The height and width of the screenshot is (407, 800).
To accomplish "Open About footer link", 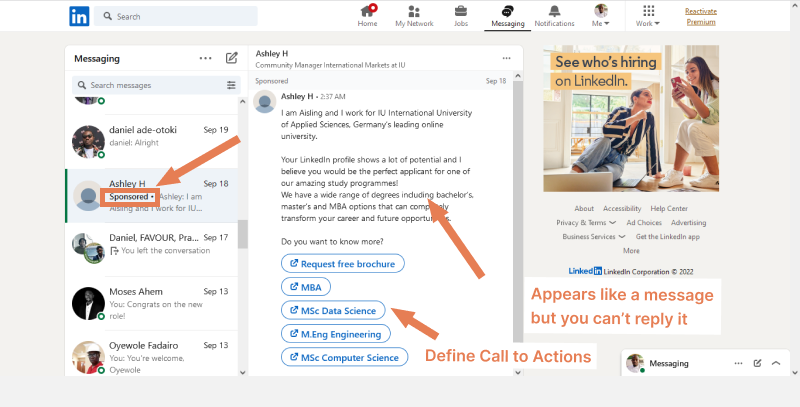I will tap(584, 208).
